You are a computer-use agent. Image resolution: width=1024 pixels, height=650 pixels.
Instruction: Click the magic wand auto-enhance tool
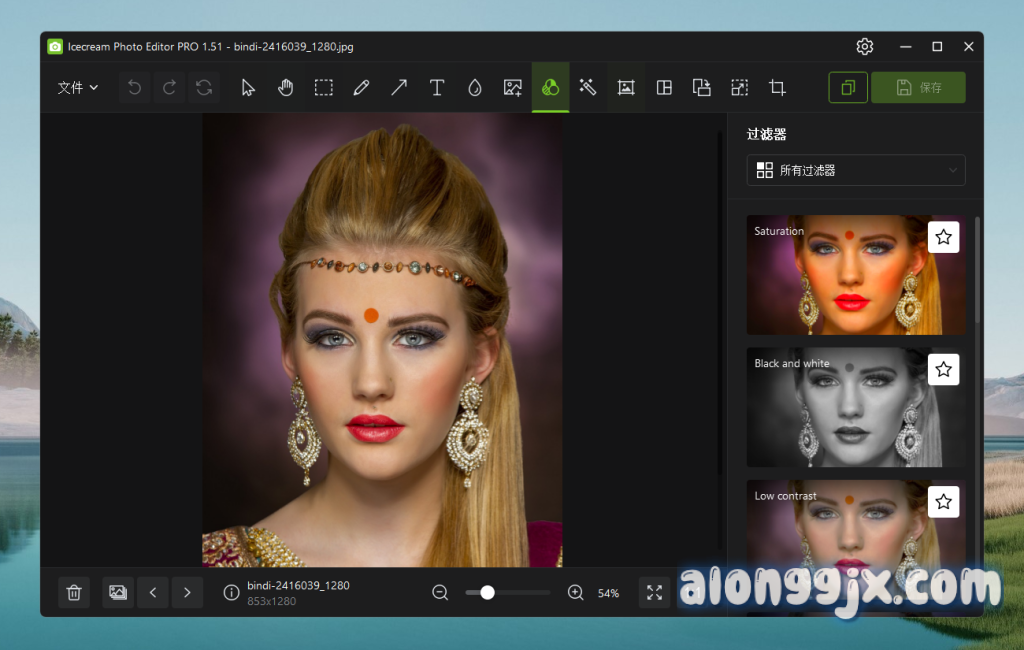[x=588, y=88]
